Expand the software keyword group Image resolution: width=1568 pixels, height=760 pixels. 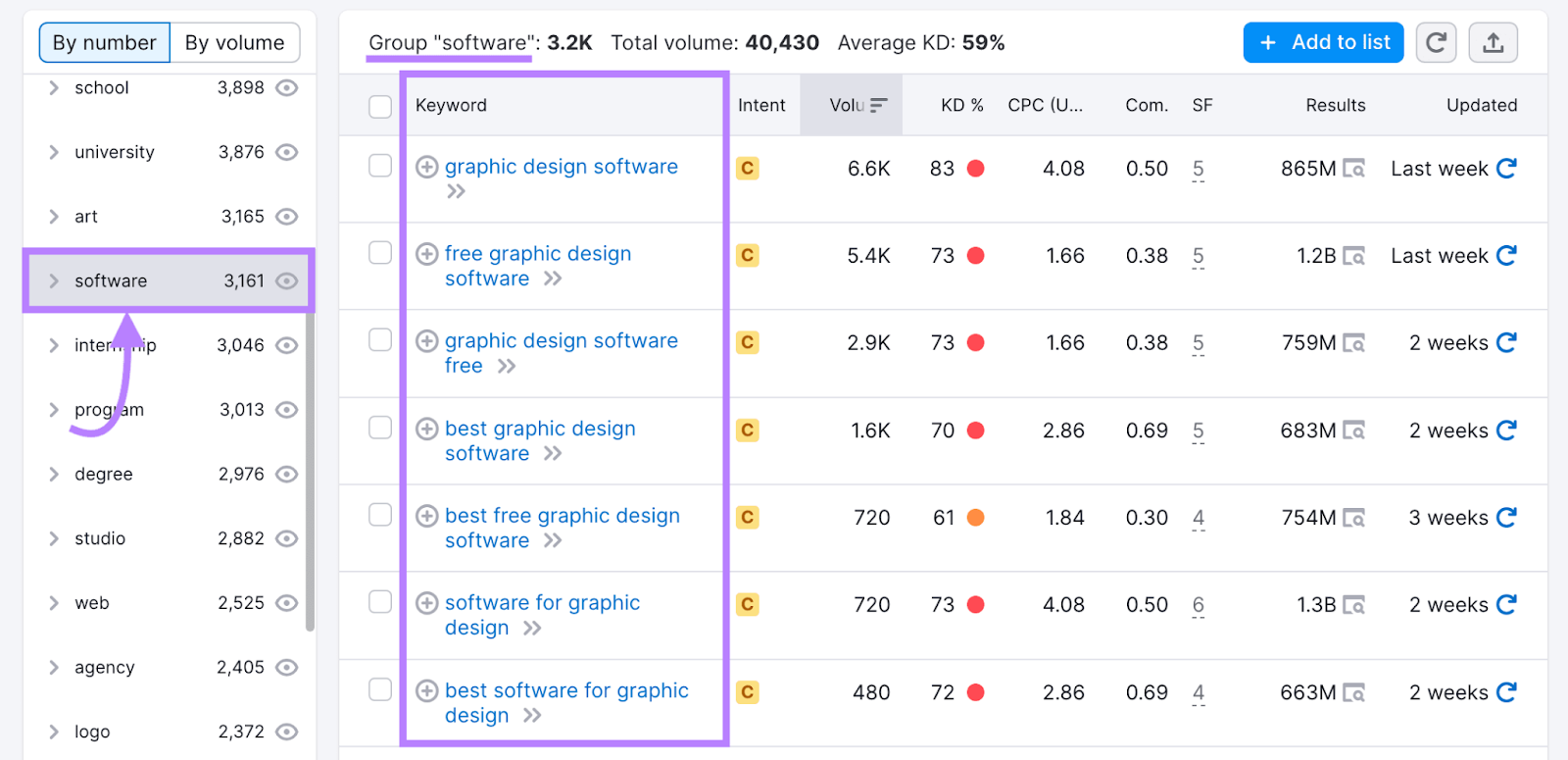tap(54, 281)
